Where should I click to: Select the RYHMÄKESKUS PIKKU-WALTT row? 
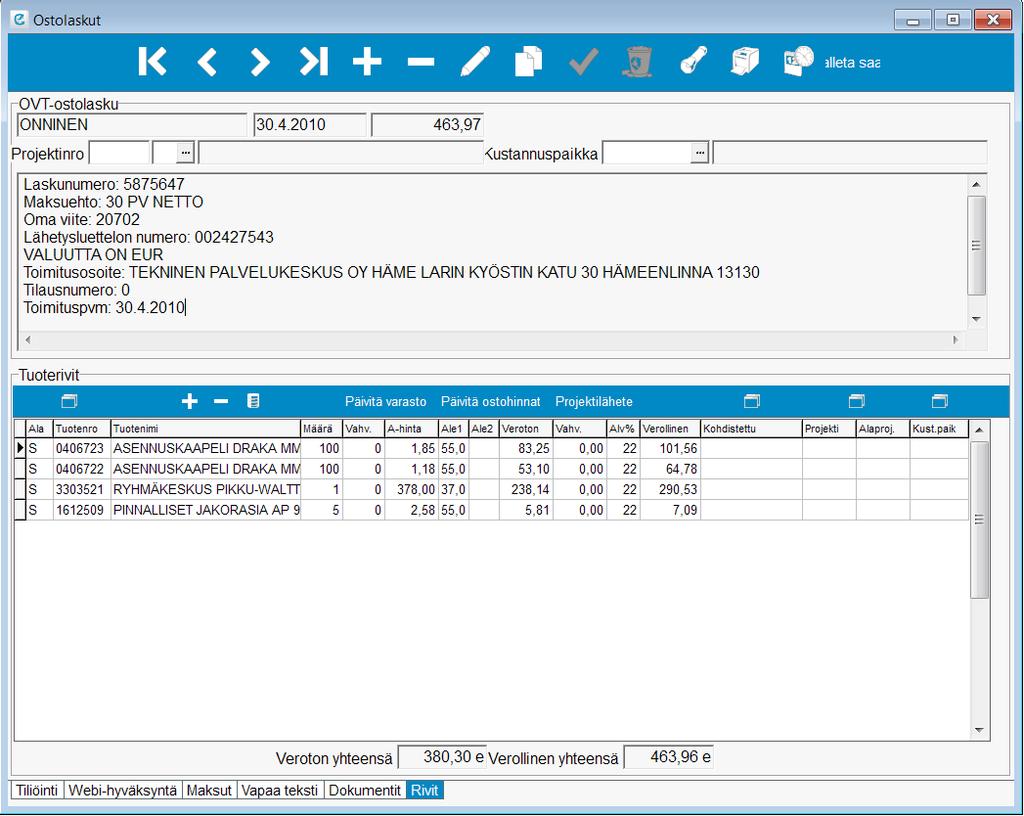(x=491, y=489)
